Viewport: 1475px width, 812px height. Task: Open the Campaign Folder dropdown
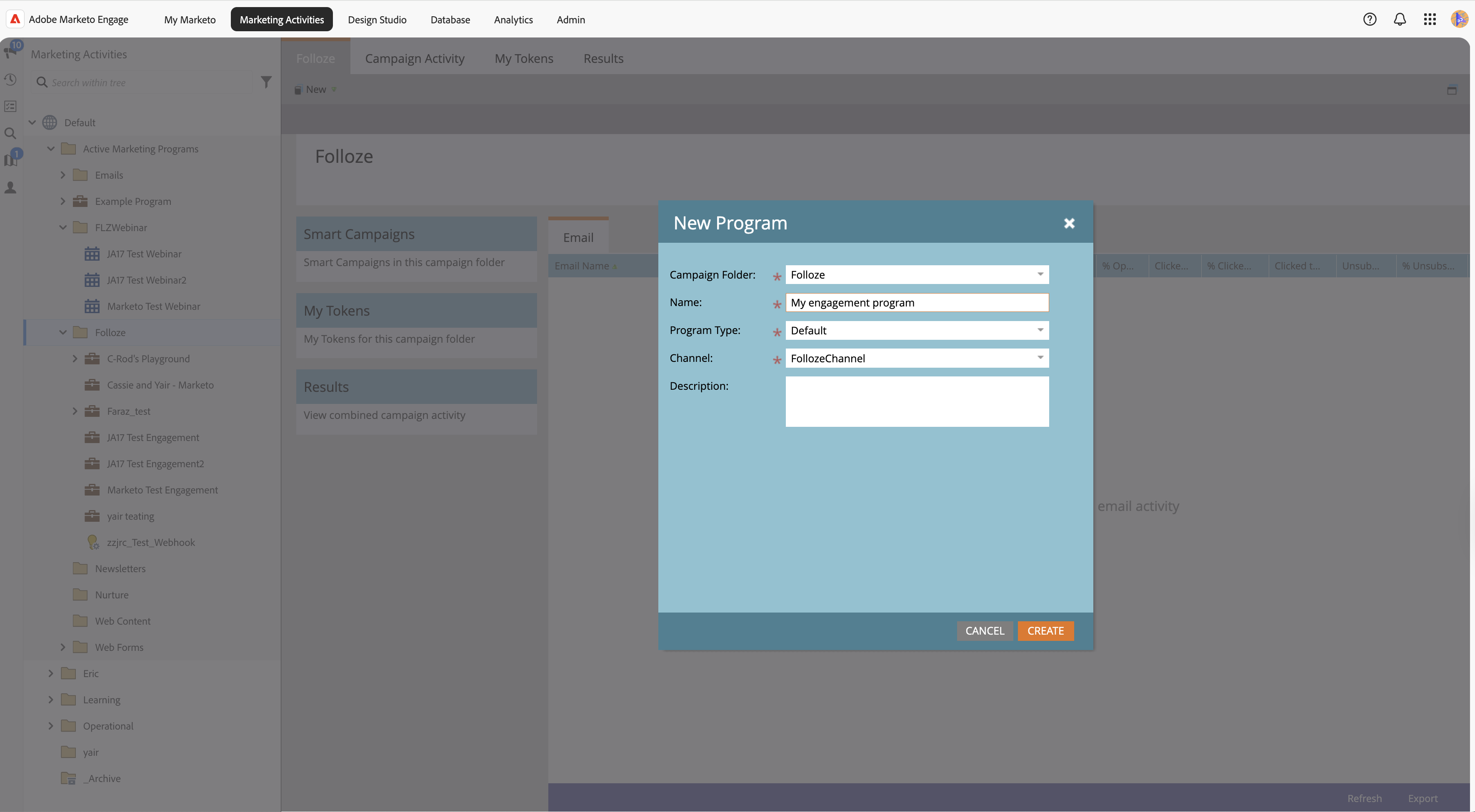coord(1040,275)
